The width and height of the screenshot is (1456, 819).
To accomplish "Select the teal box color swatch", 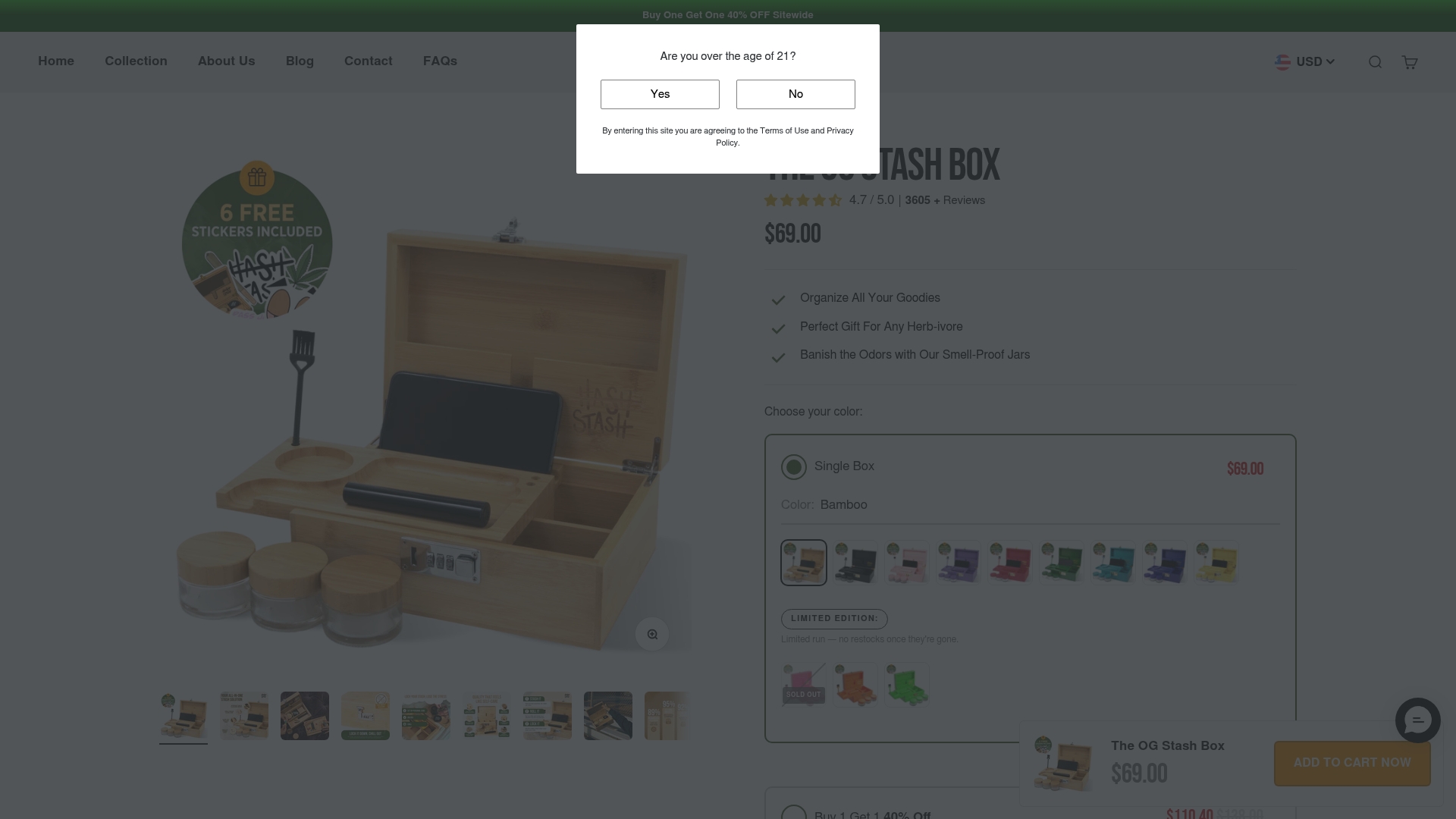I will tap(1113, 563).
